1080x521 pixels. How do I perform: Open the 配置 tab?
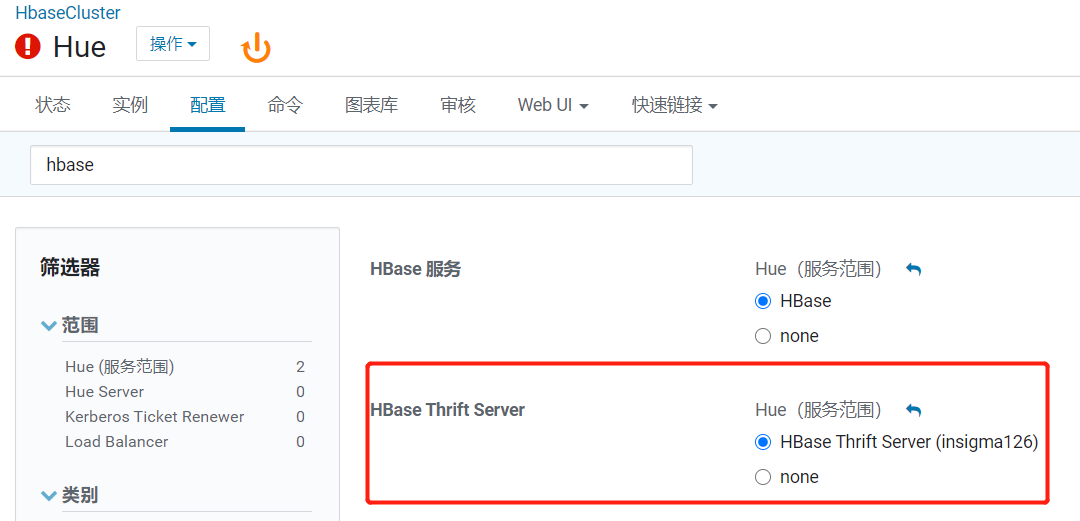click(207, 105)
